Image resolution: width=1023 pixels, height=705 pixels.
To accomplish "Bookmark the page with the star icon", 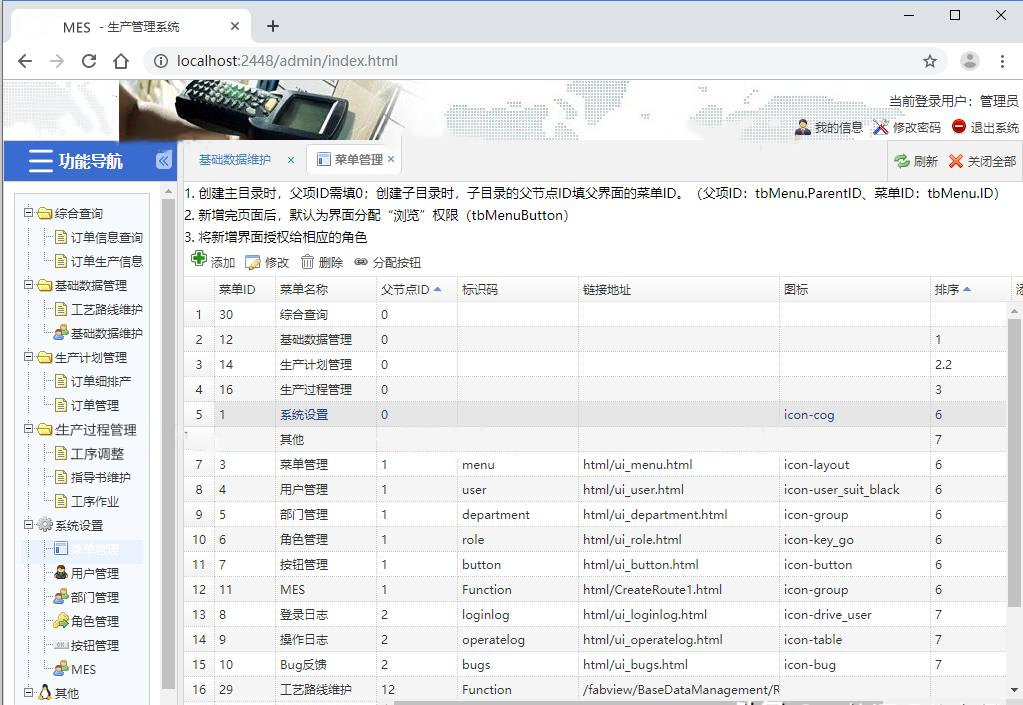I will coord(930,61).
